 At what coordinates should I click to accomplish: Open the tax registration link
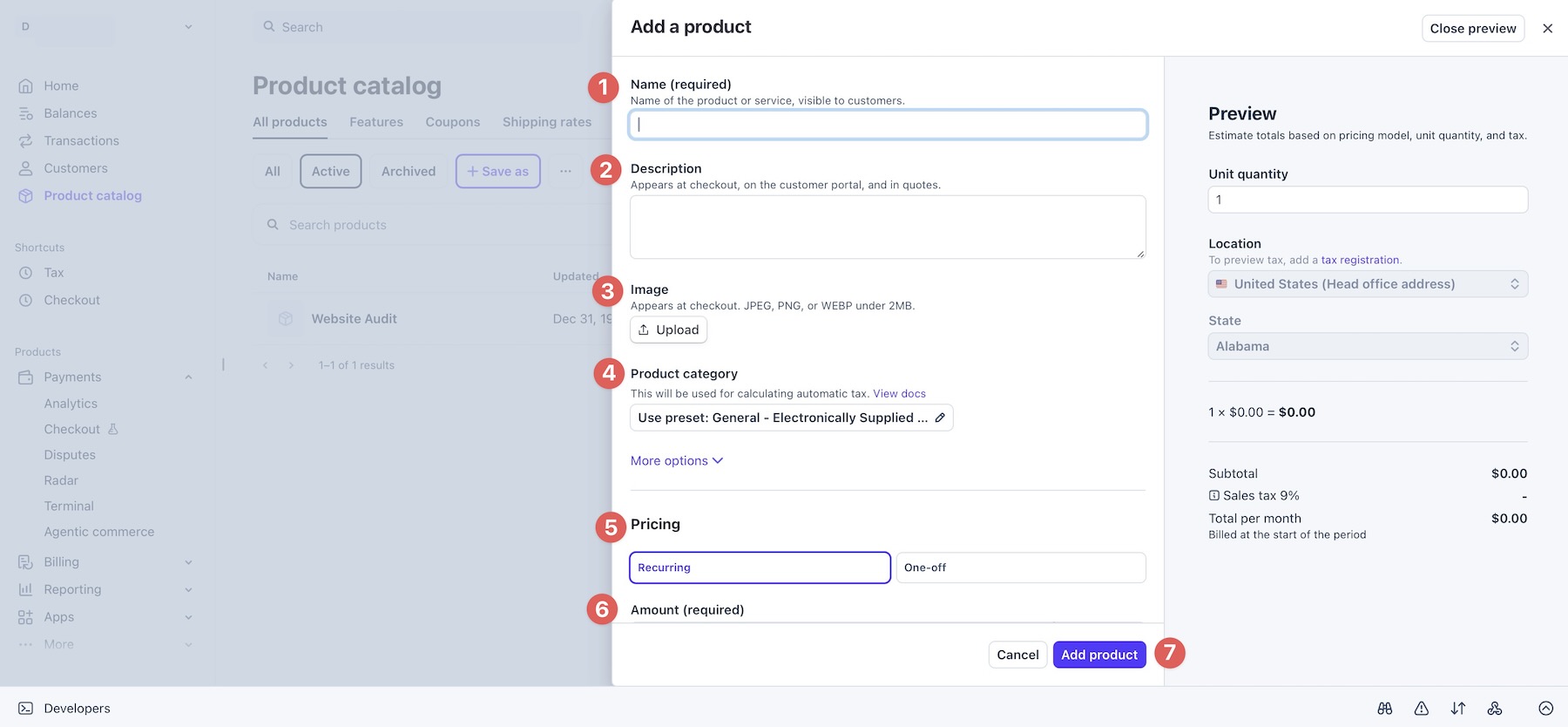pos(1360,260)
